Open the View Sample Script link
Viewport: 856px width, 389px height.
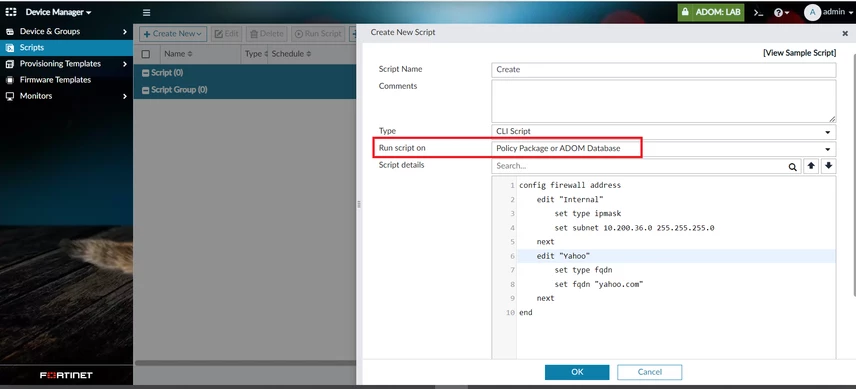[799, 53]
